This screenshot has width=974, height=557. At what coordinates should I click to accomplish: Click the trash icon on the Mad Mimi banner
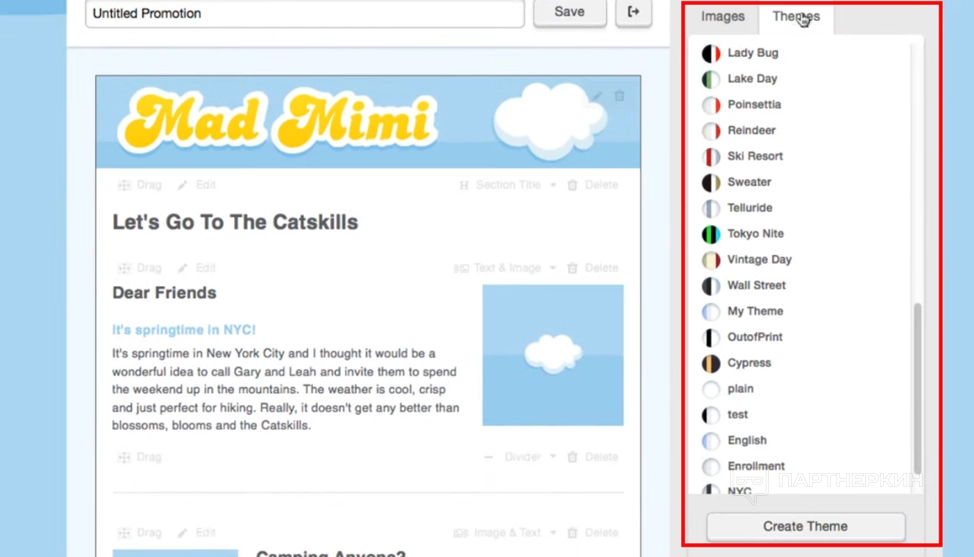click(x=619, y=96)
